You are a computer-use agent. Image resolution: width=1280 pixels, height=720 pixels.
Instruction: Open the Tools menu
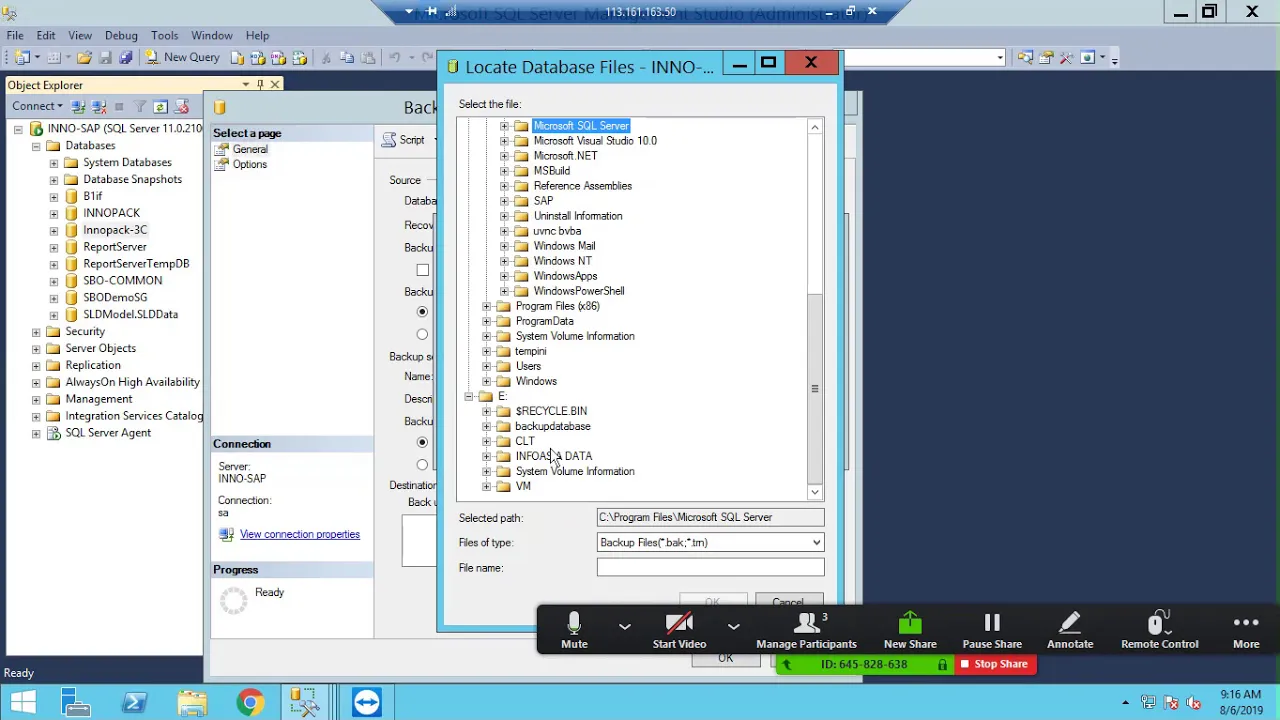click(164, 35)
